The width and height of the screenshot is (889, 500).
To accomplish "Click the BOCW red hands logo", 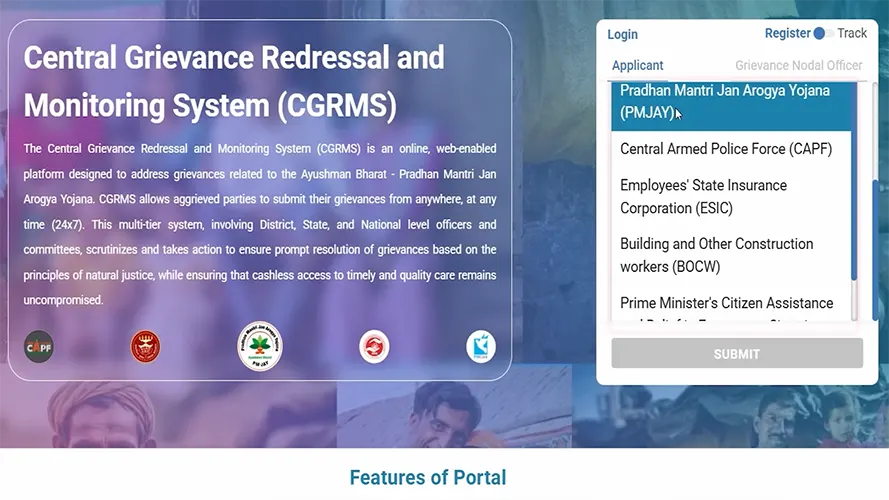I will click(374, 346).
